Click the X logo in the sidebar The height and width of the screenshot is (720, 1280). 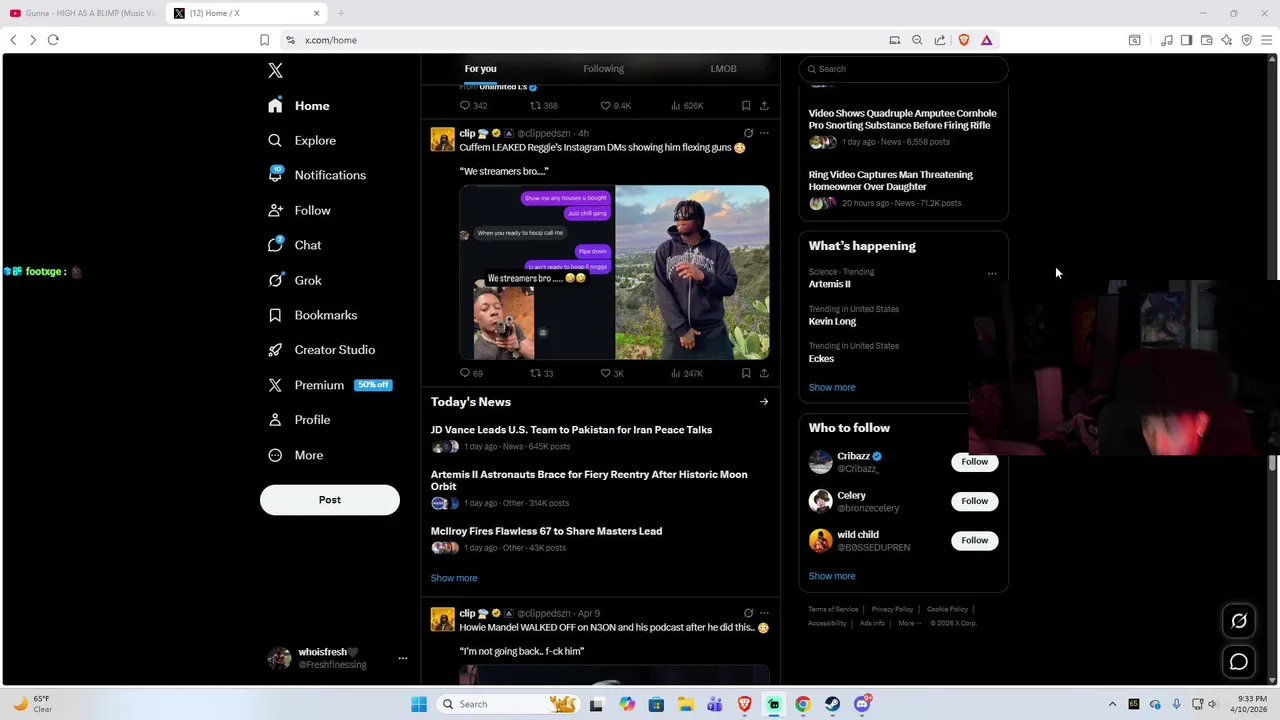point(275,70)
